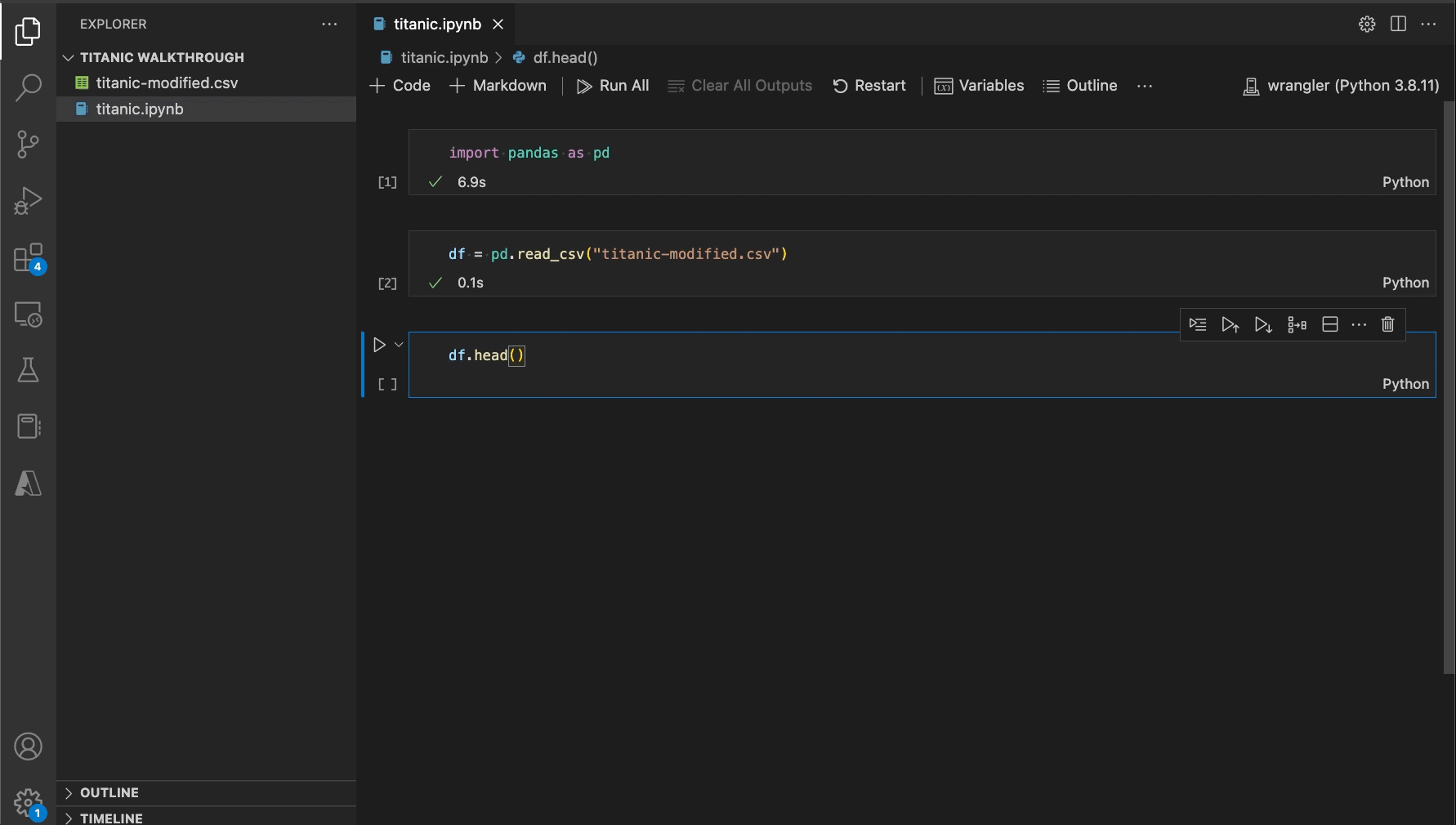Open the cell's more actions ellipsis menu
The height and width of the screenshot is (825, 1456).
pyautogui.click(x=1359, y=324)
